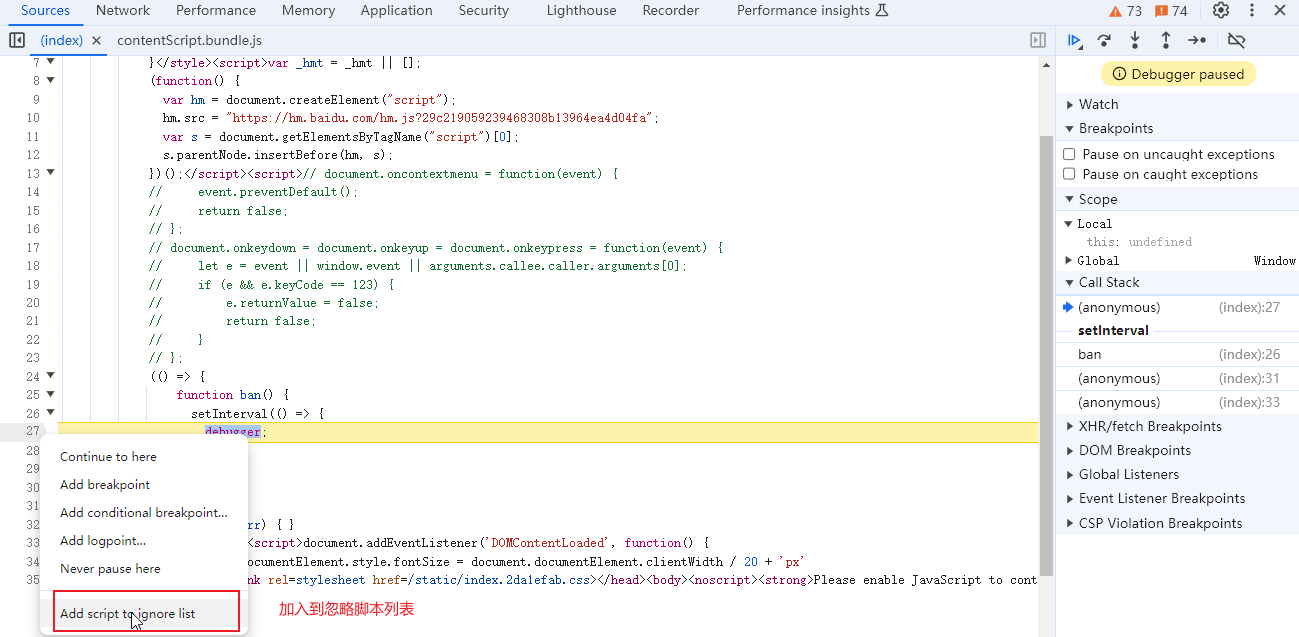Expand the Global scope entry
The width and height of the screenshot is (1299, 637).
[x=1098, y=260]
